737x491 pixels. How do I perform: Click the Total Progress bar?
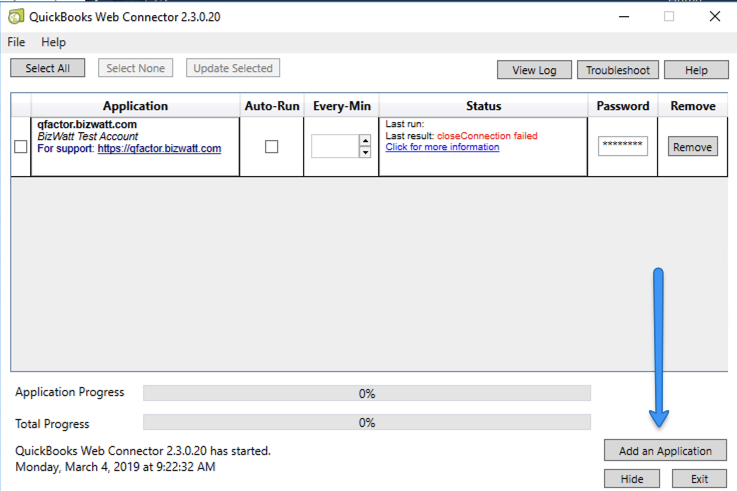point(367,422)
